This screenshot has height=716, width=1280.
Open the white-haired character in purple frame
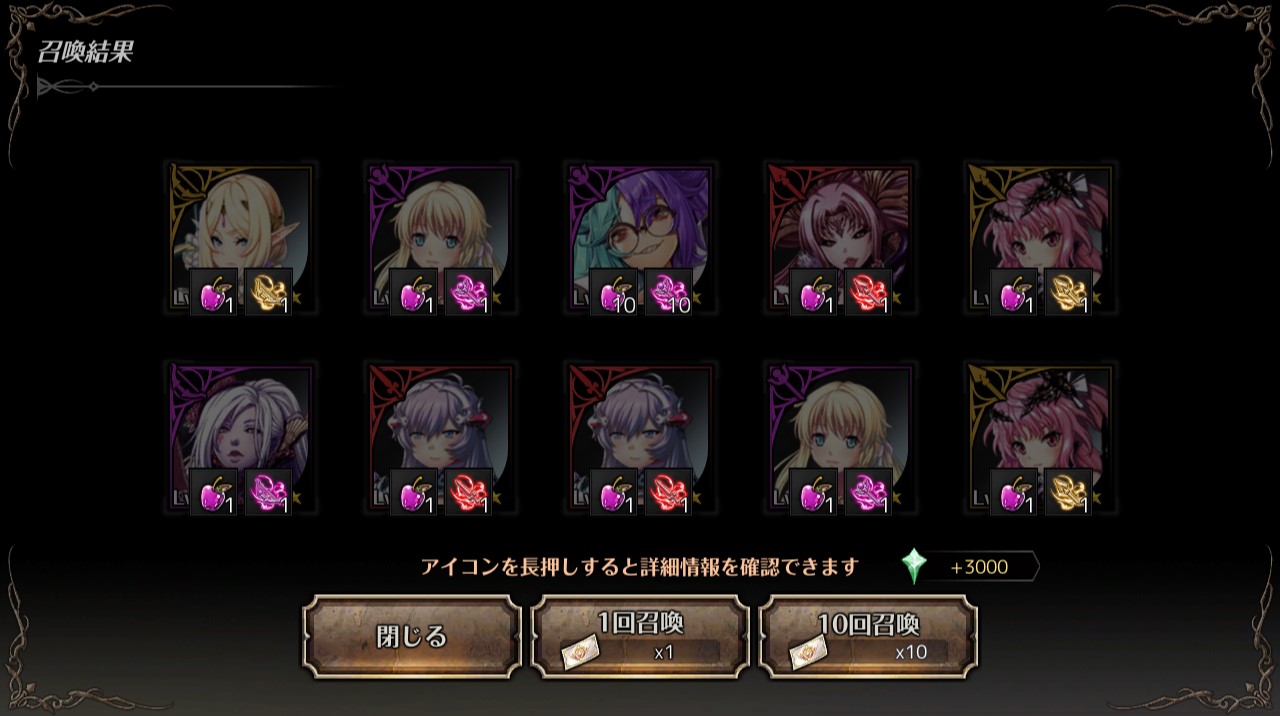240,438
